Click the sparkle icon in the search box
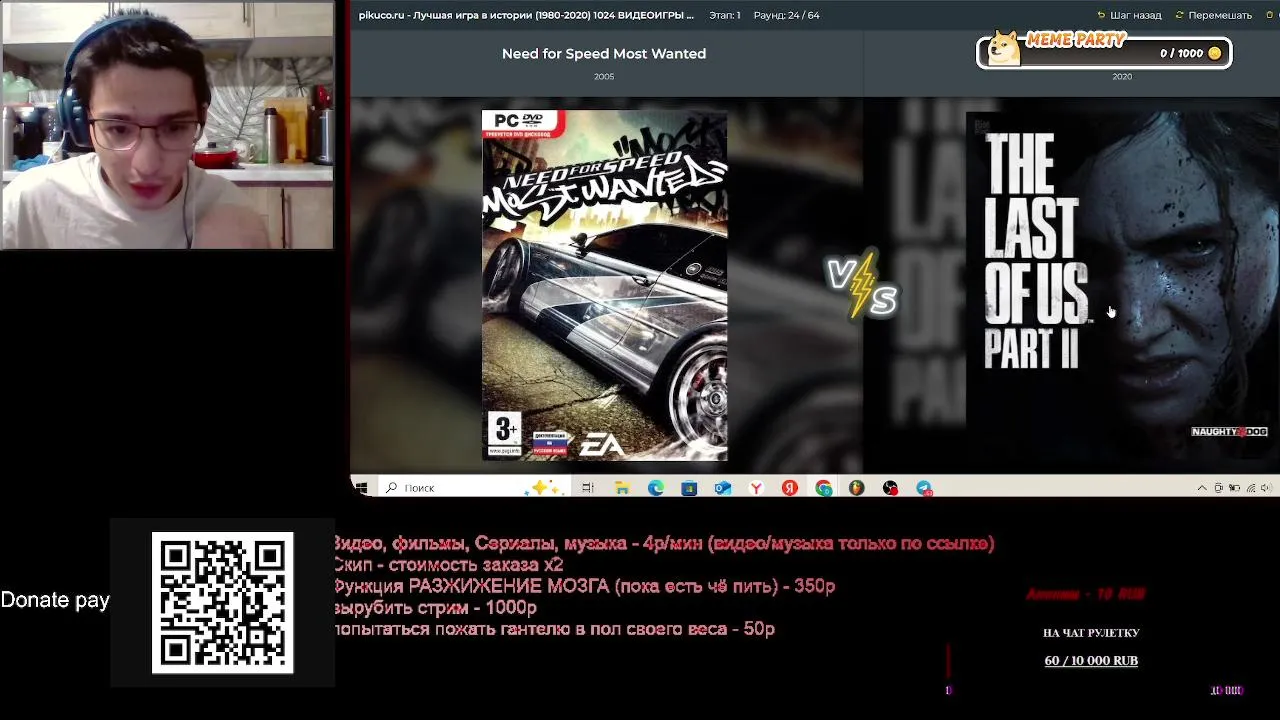1280x720 pixels. coord(545,487)
